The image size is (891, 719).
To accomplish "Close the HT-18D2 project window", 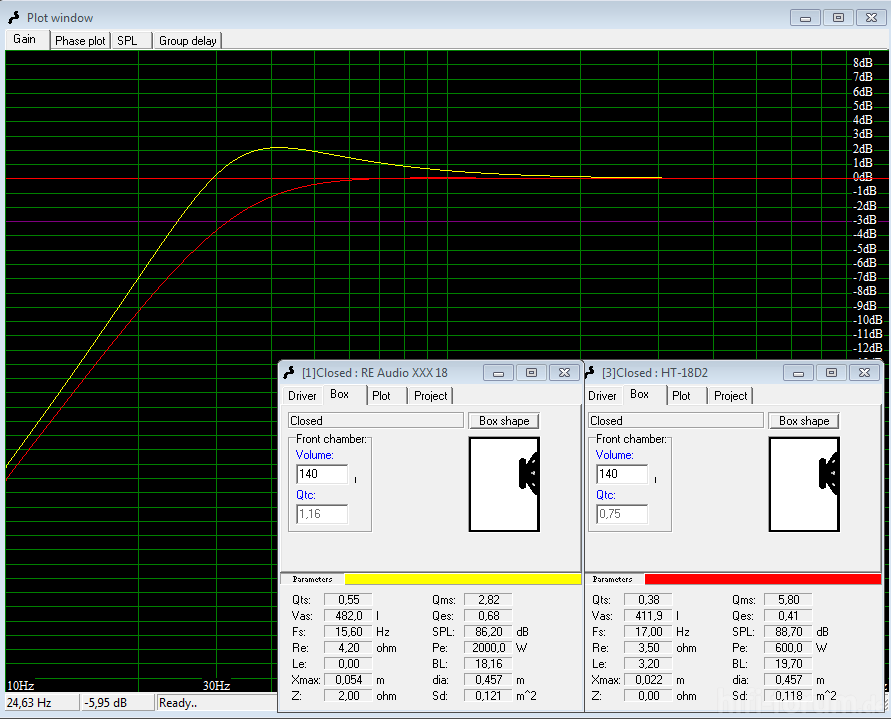I will 863,372.
